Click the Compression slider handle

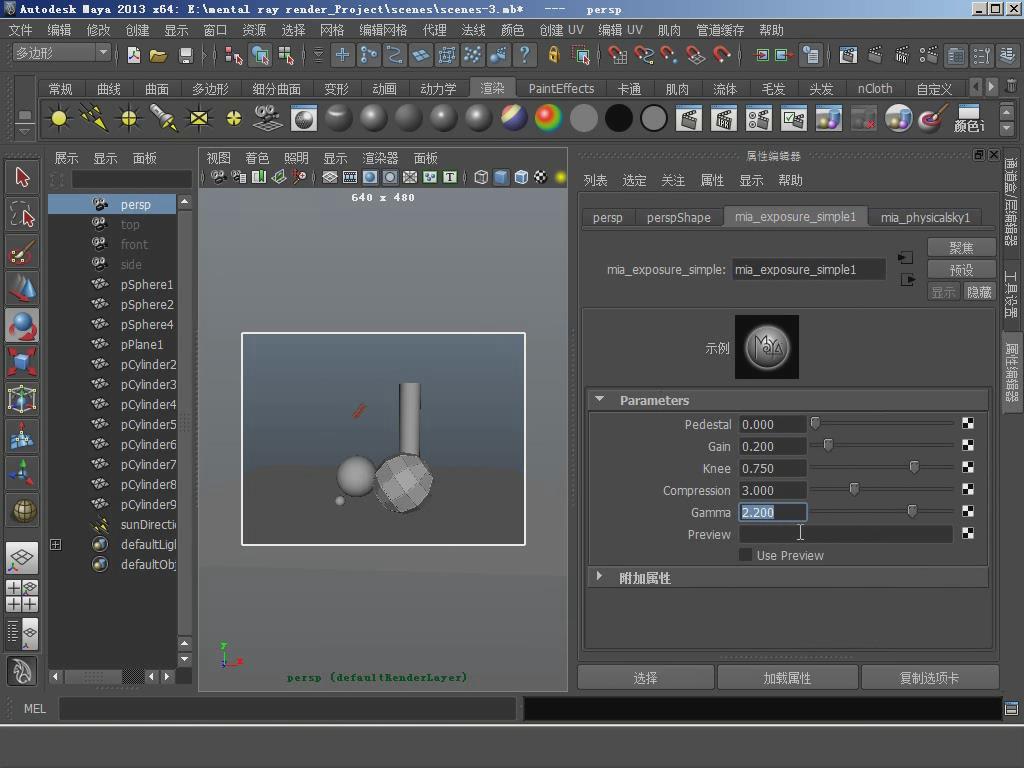coord(854,488)
